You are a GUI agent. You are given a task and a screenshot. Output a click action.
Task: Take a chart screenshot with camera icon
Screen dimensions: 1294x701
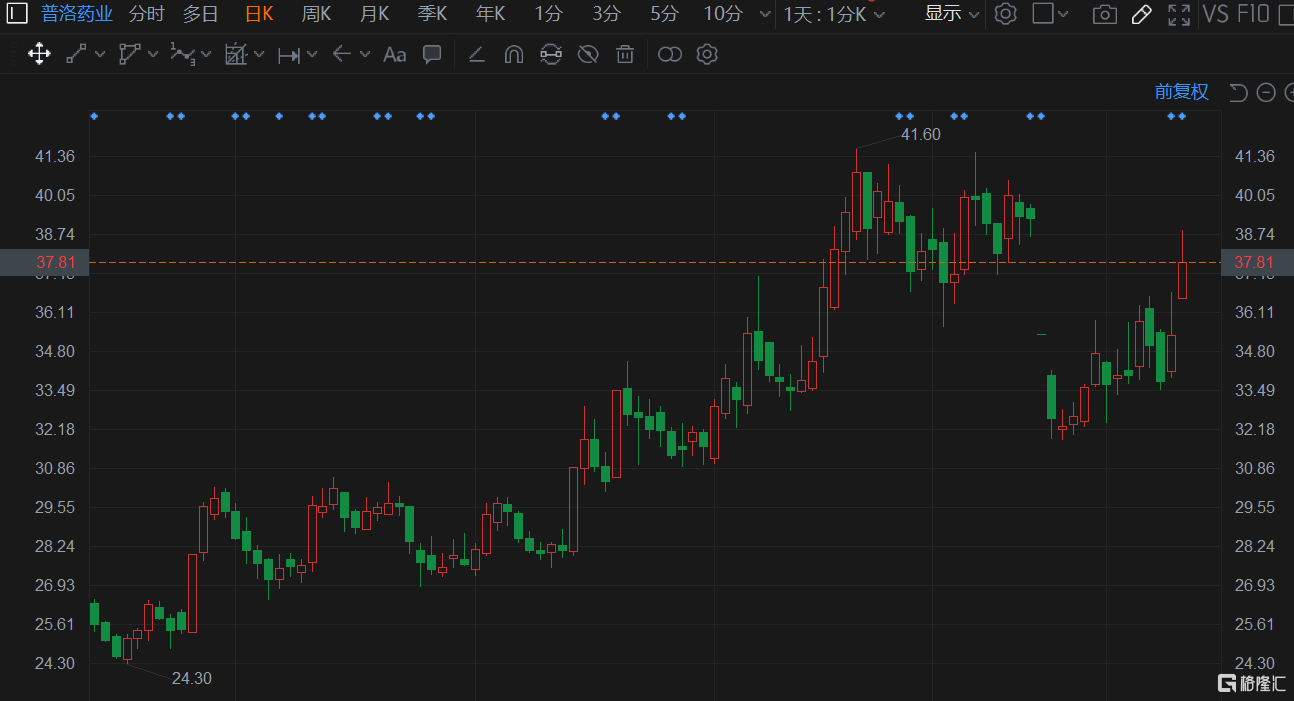click(1104, 14)
